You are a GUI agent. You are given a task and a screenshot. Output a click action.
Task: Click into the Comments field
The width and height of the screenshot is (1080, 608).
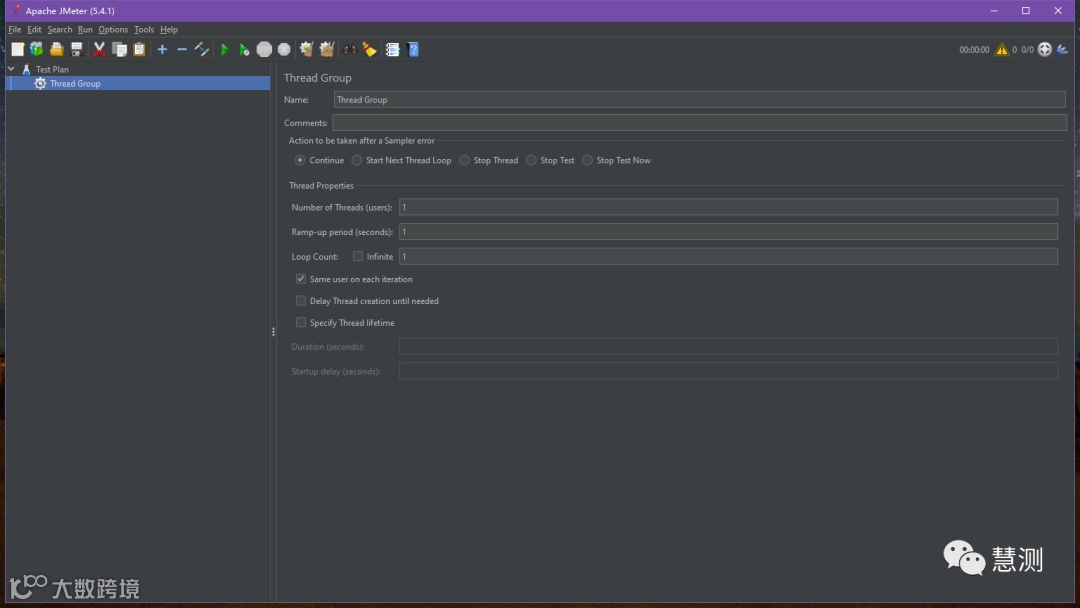tap(699, 123)
